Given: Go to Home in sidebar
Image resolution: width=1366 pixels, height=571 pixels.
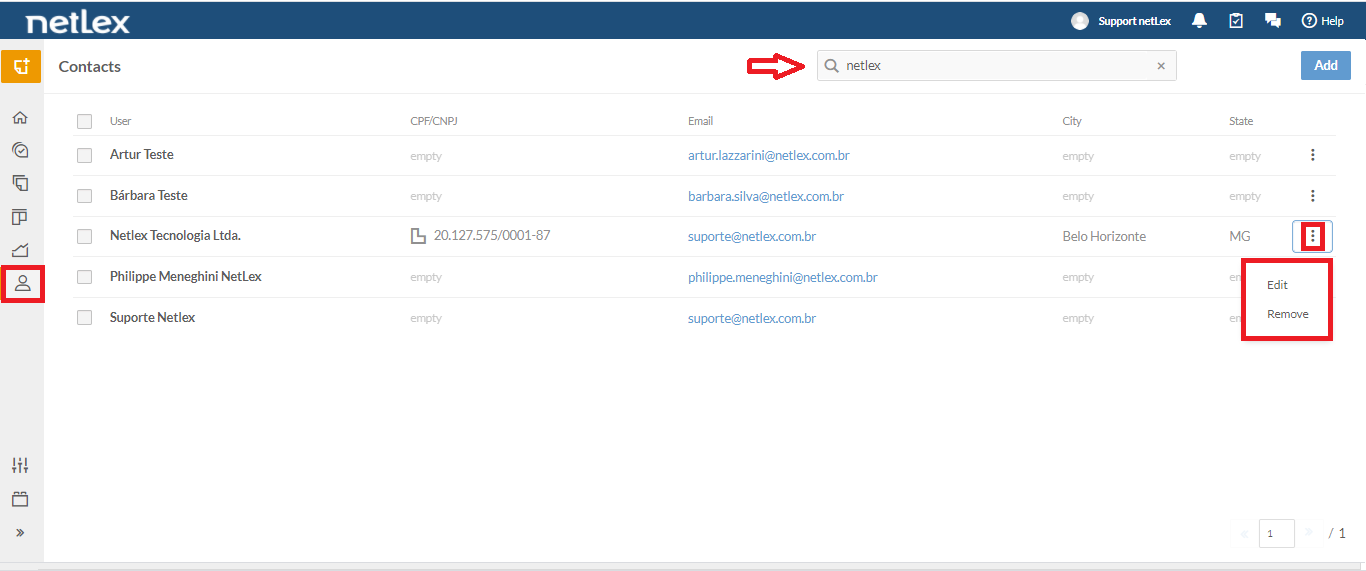Looking at the screenshot, I should (20, 117).
